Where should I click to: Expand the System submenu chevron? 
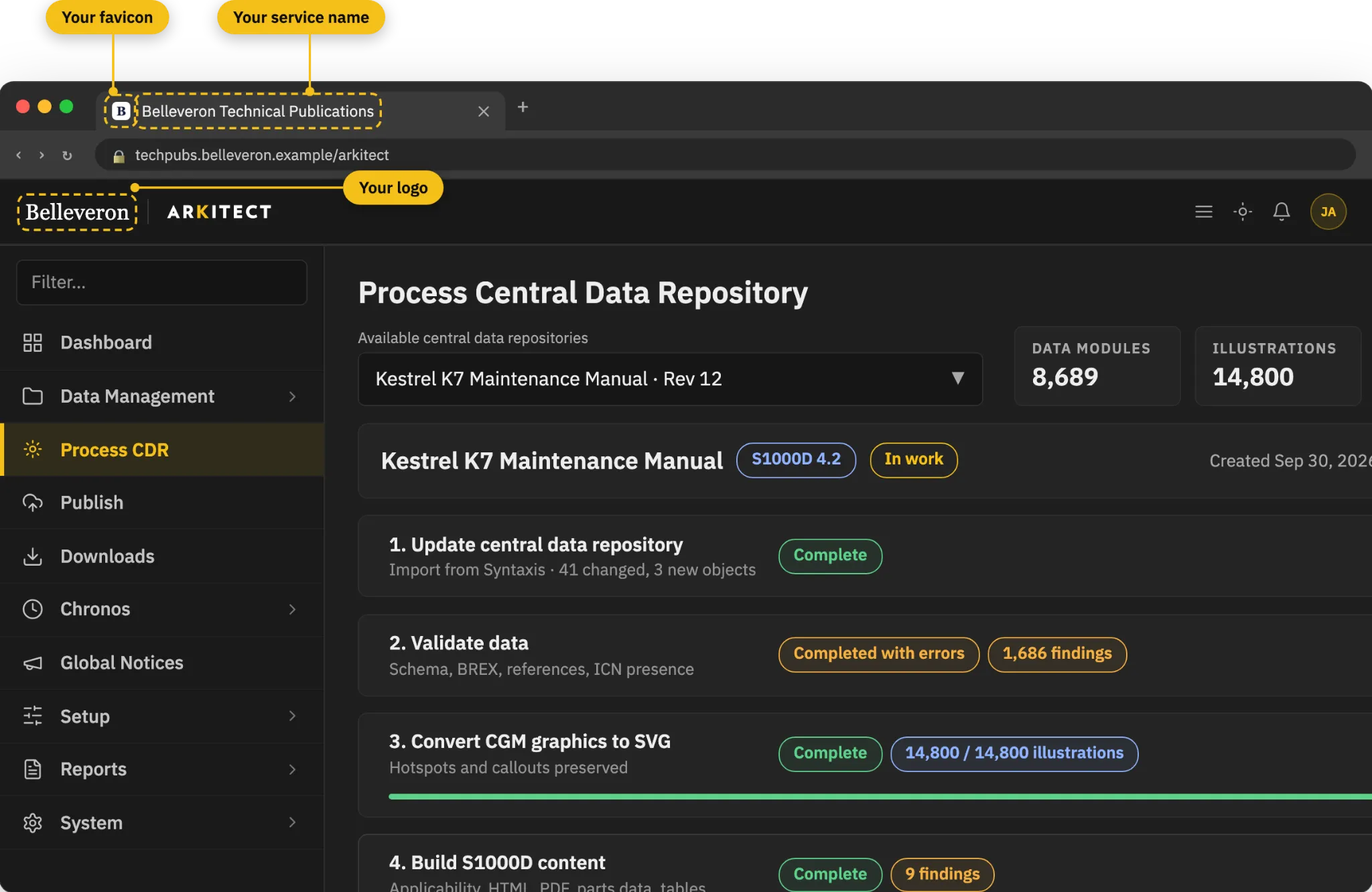tap(292, 822)
